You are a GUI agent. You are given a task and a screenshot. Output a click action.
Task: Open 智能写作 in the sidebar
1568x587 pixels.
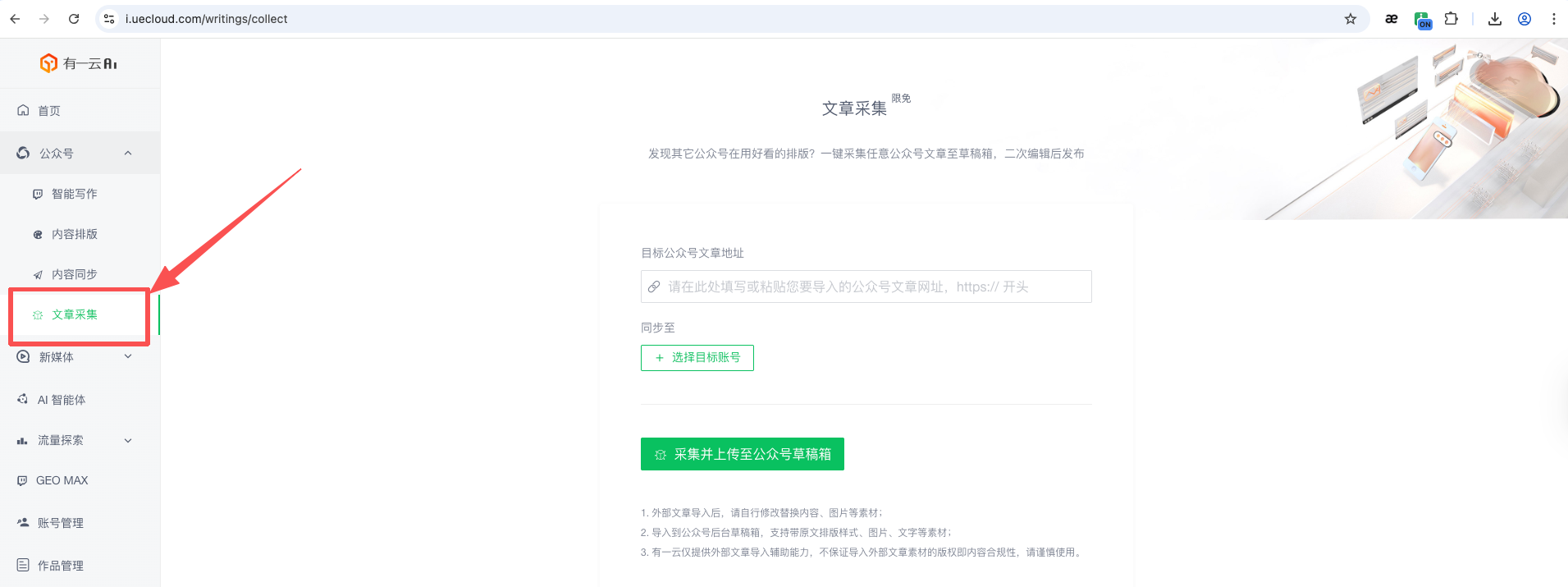[x=74, y=194]
